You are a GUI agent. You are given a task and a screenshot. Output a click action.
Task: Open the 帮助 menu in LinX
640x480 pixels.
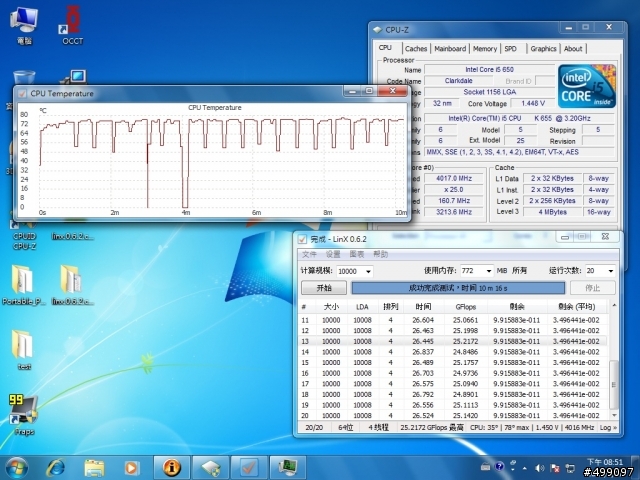click(380, 254)
